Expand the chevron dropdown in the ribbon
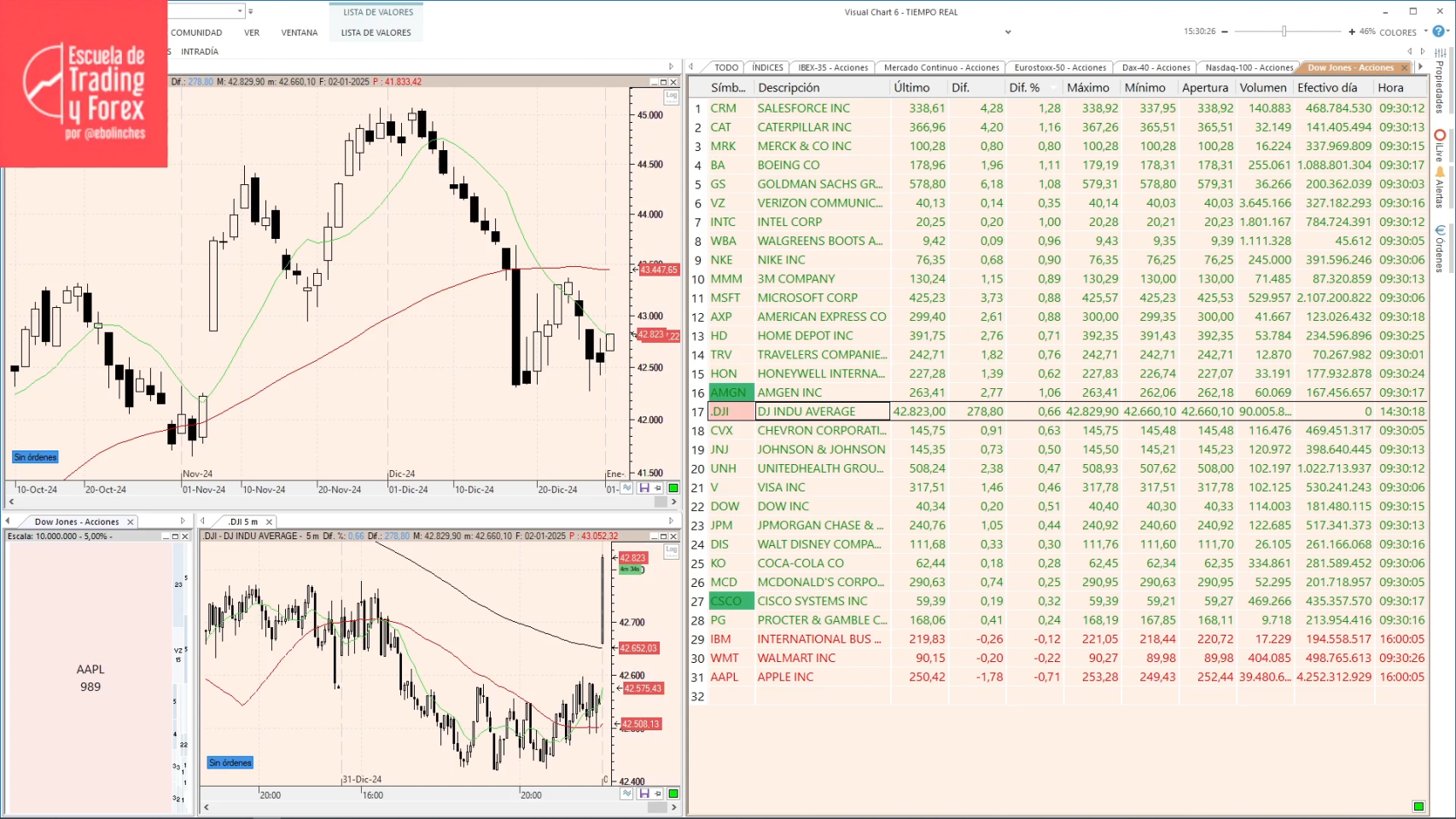The width and height of the screenshot is (1456, 819). [x=1008, y=32]
